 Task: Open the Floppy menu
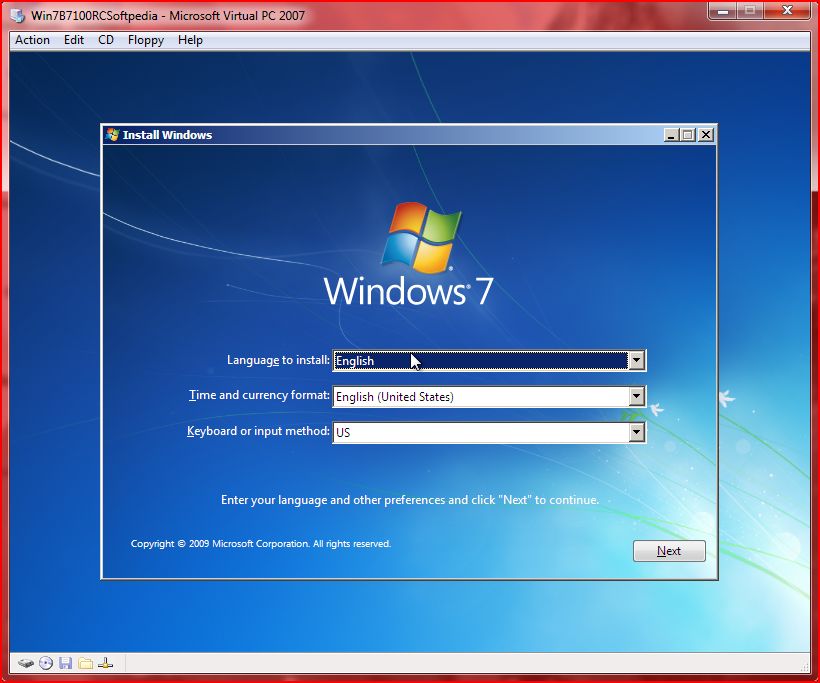click(x=145, y=40)
